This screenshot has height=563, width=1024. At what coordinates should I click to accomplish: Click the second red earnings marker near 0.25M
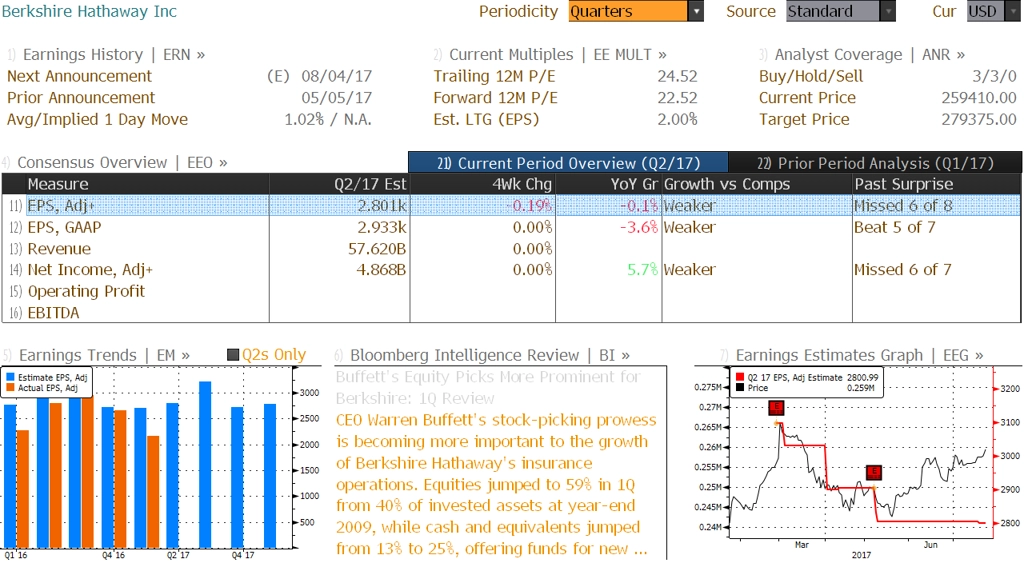873,472
